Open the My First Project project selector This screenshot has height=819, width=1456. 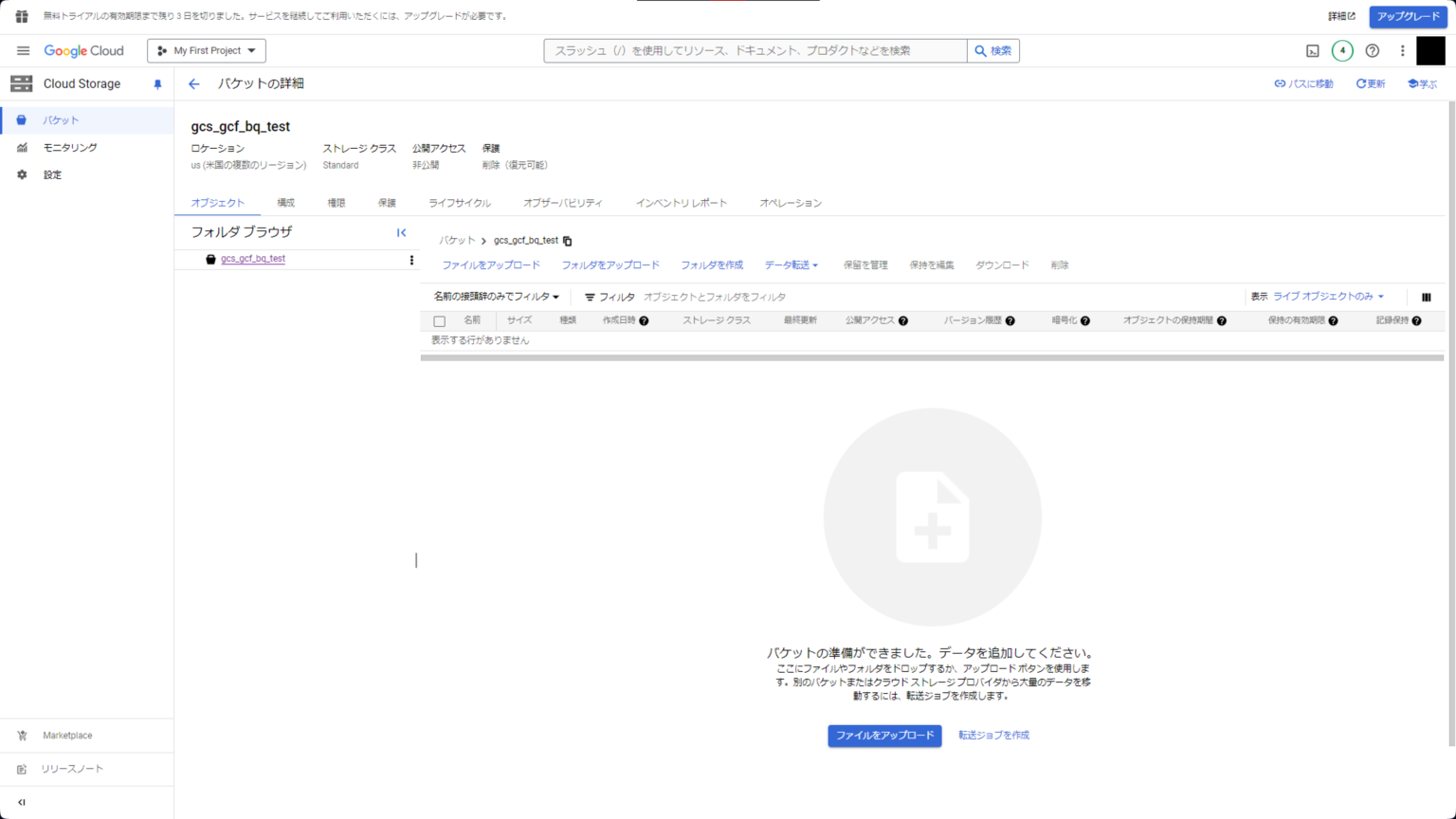(206, 50)
